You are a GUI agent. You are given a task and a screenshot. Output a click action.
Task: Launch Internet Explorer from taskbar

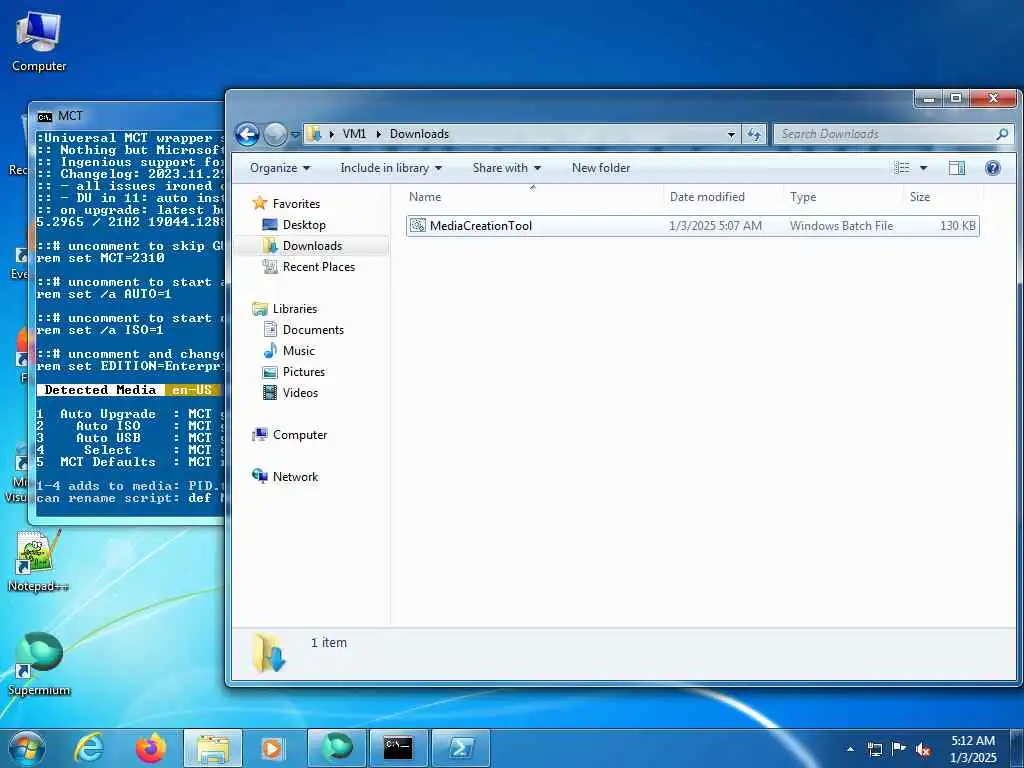point(89,748)
